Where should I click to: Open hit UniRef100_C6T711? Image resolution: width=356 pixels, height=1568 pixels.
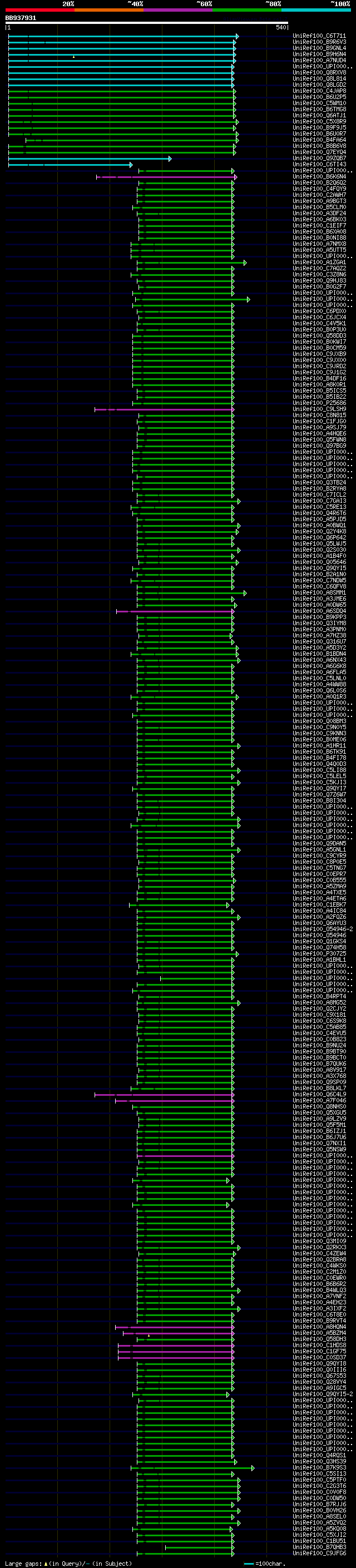319,36
